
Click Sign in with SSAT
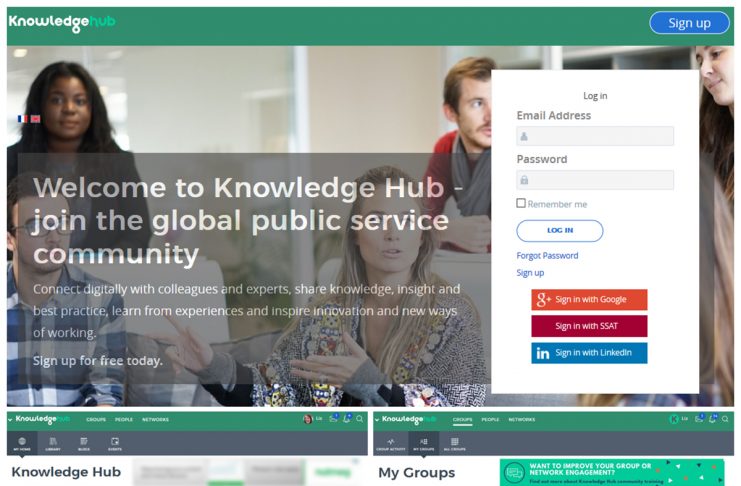click(589, 326)
